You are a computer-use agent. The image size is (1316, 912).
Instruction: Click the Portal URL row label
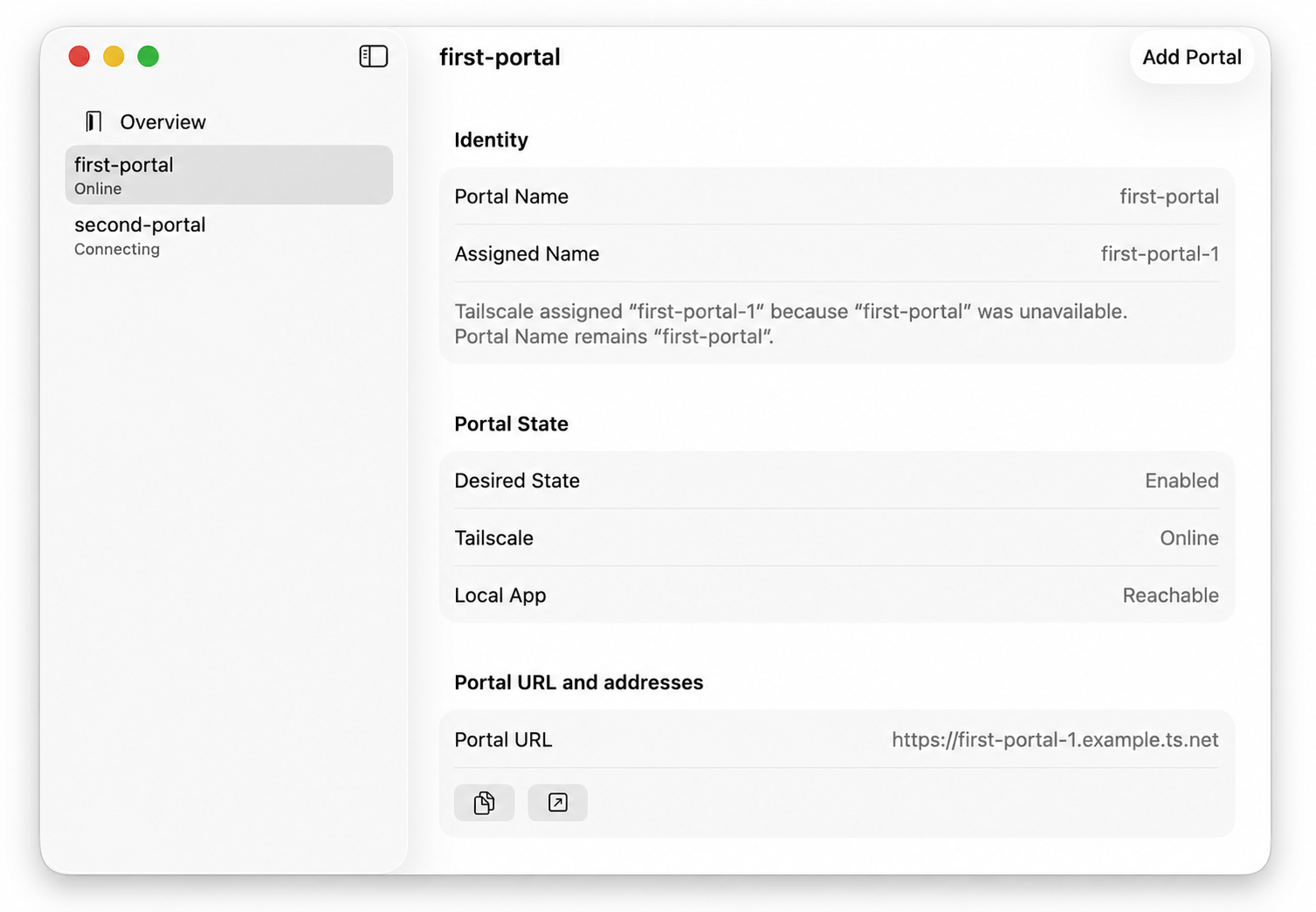503,740
